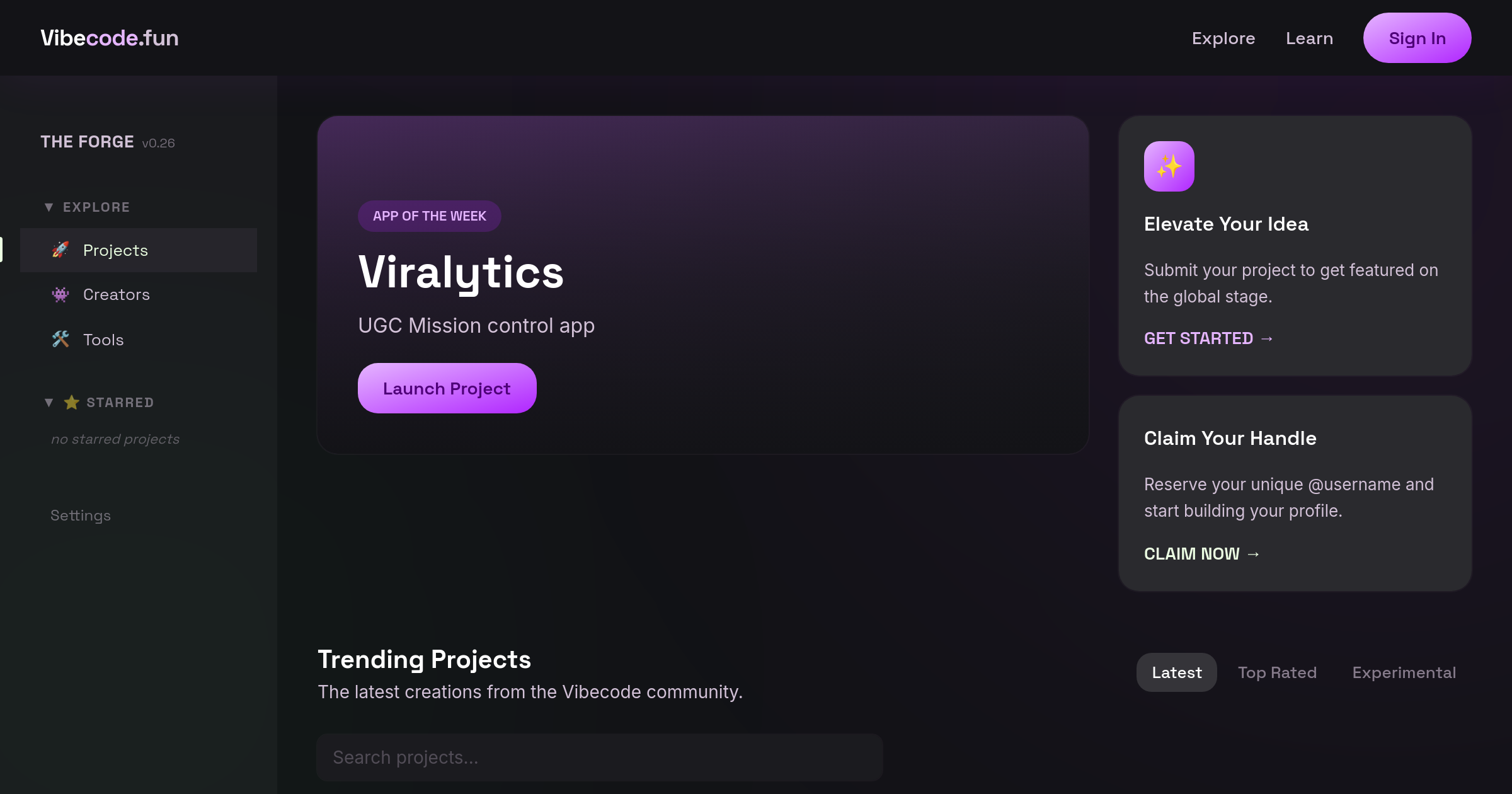
Task: Open Settings in the sidebar
Action: 81,515
